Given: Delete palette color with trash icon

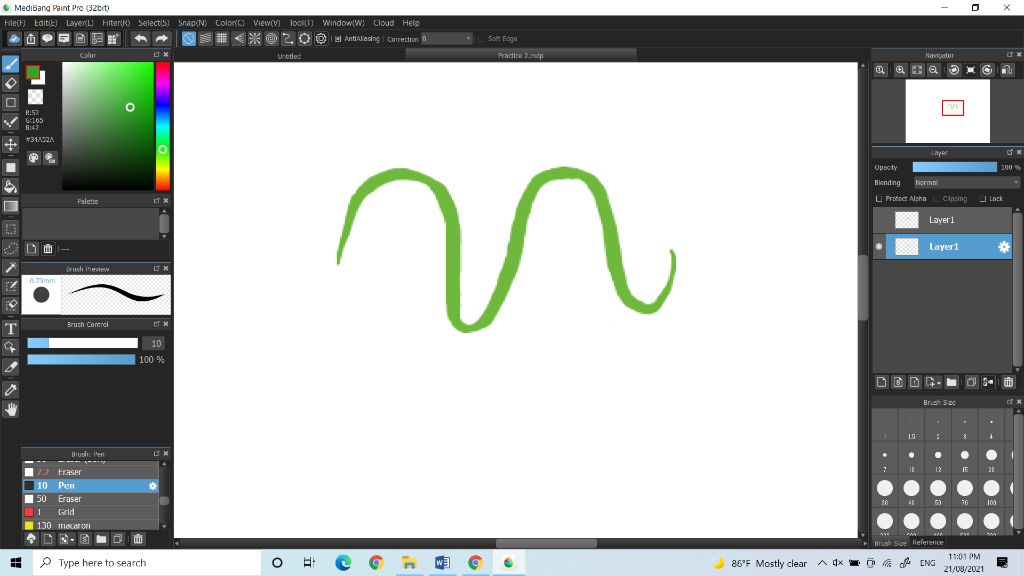Looking at the screenshot, I should 48,249.
